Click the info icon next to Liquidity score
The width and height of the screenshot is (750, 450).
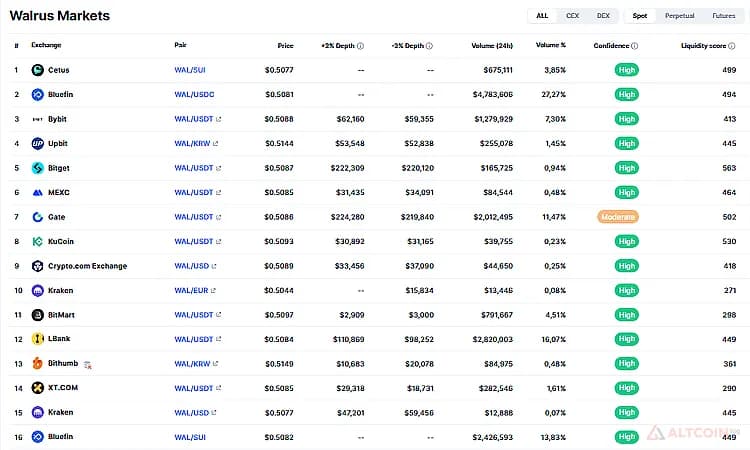point(731,46)
